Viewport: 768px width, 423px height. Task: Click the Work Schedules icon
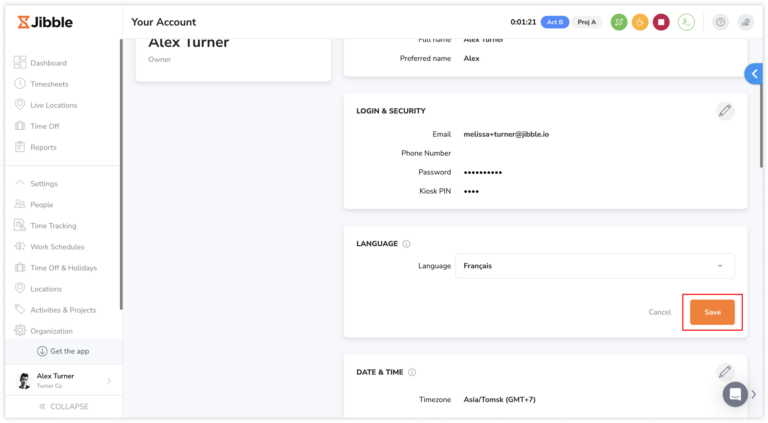(x=20, y=246)
